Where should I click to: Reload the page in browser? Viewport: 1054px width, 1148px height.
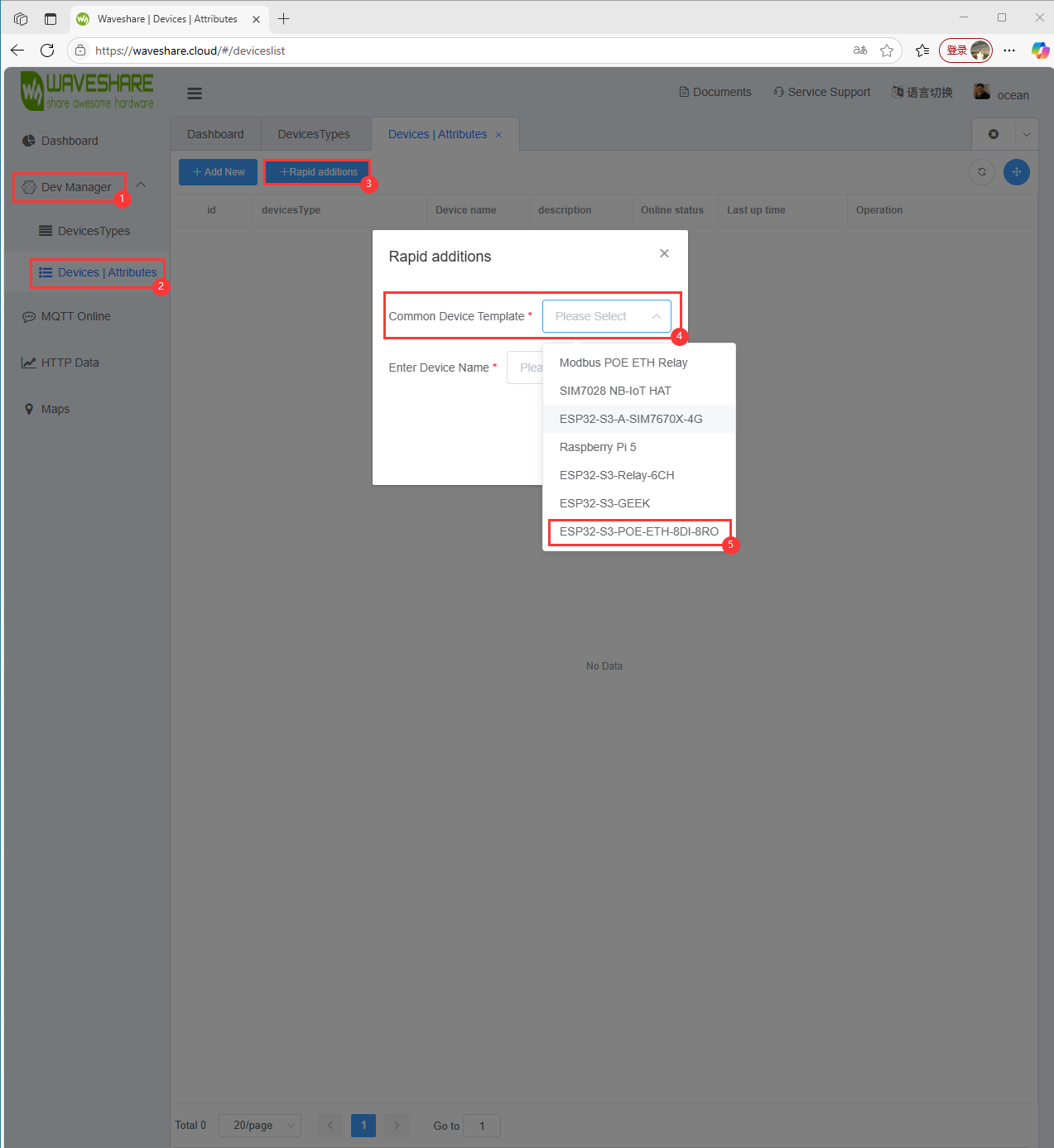[x=47, y=50]
